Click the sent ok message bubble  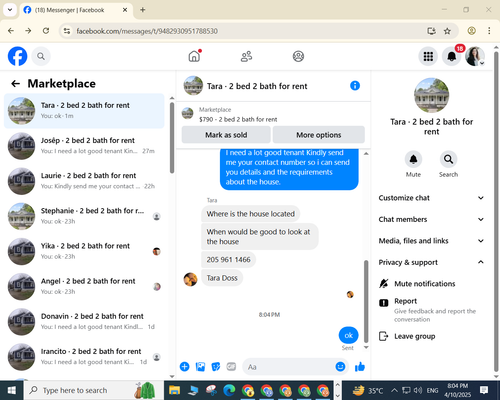point(348,335)
